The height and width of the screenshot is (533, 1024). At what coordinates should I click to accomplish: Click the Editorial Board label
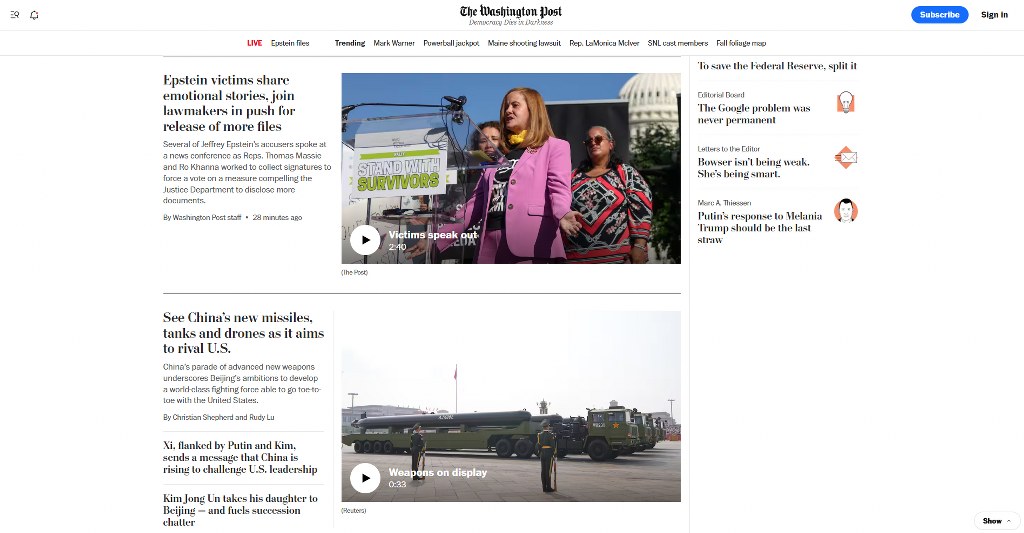720,95
